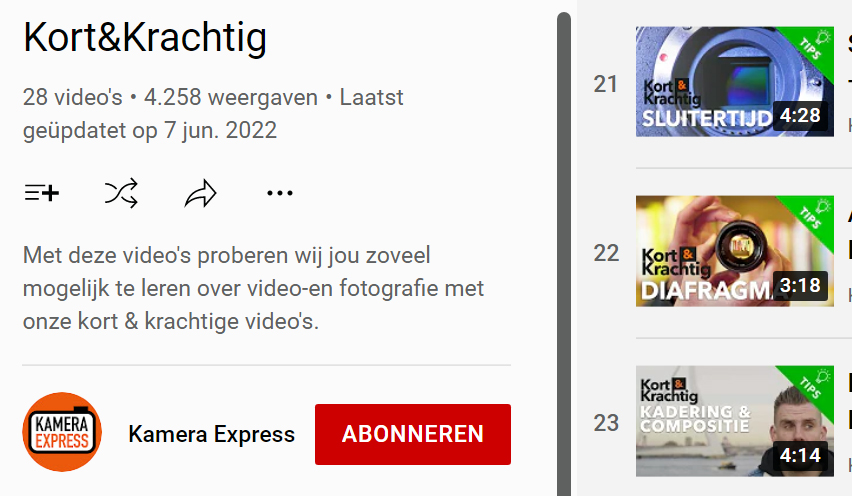Play the Diafragma video thumbnail
This screenshot has height=496, width=852.
(x=735, y=251)
